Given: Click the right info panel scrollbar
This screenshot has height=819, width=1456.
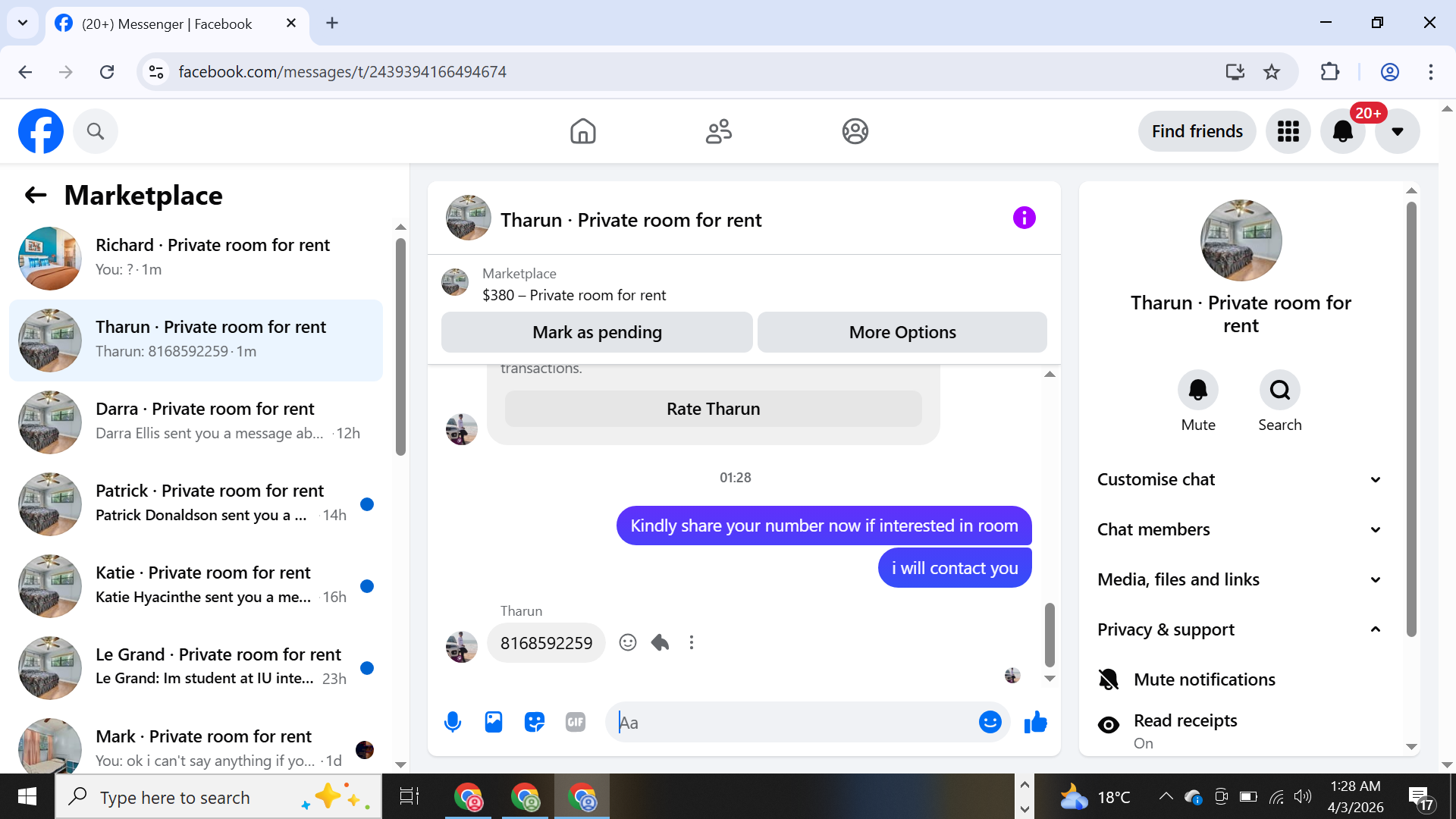Looking at the screenshot, I should [x=1411, y=419].
